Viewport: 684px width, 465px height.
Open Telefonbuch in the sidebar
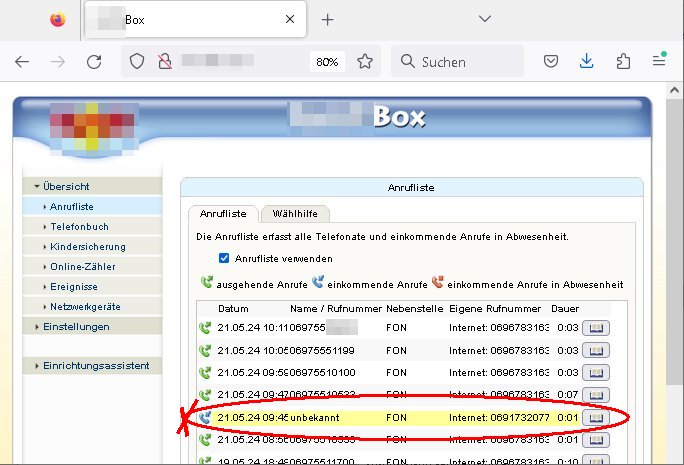pyautogui.click(x=79, y=227)
